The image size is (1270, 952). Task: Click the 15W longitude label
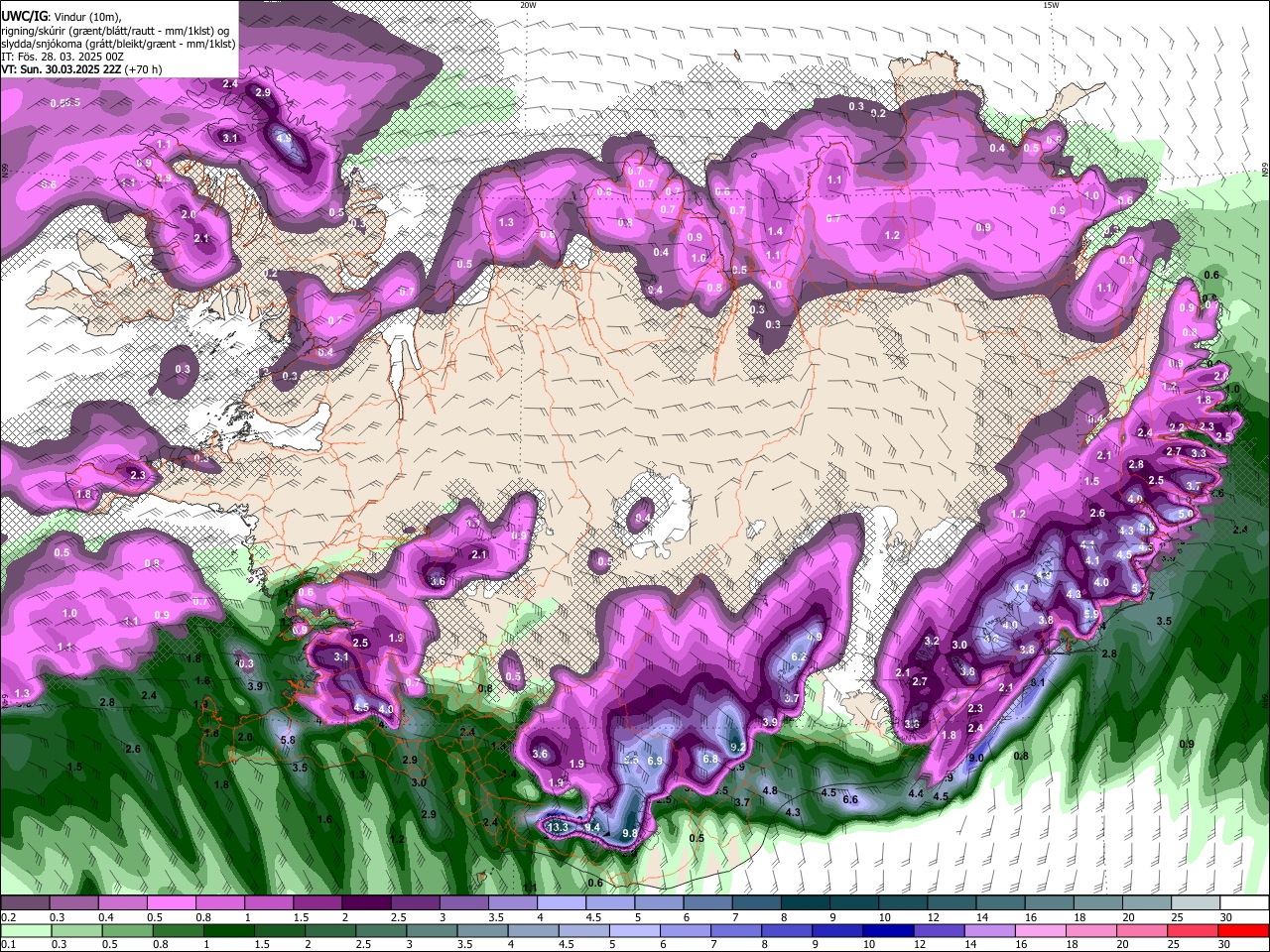(x=1051, y=5)
